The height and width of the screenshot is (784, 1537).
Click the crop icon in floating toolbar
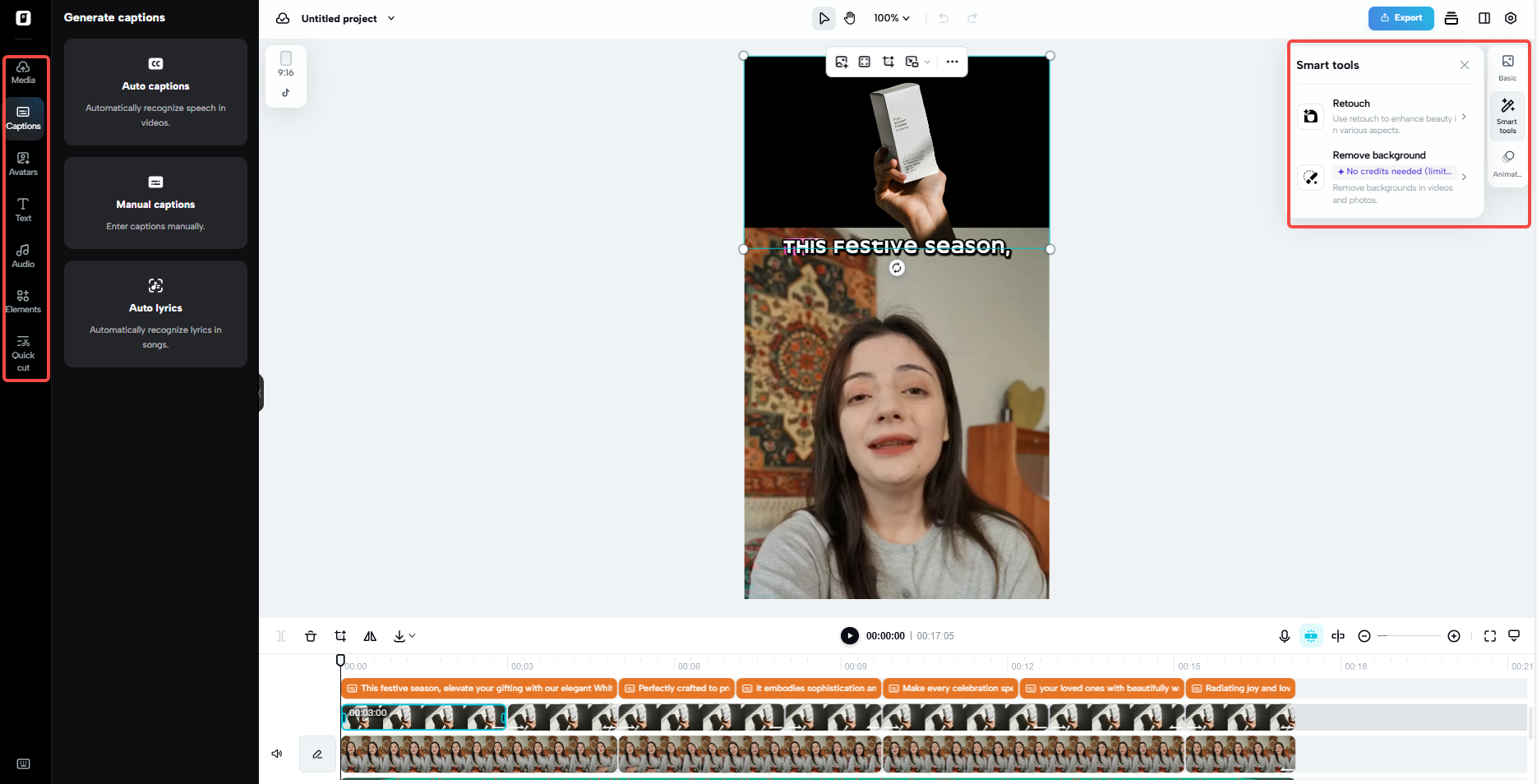pyautogui.click(x=889, y=62)
